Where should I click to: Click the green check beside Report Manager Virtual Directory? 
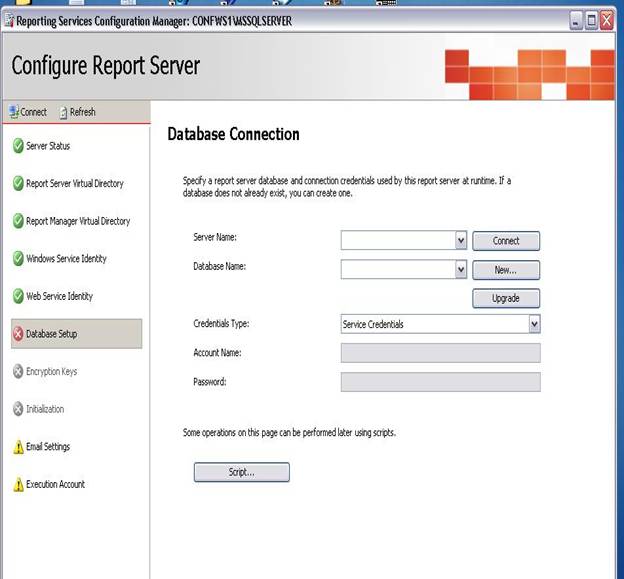(x=18, y=221)
